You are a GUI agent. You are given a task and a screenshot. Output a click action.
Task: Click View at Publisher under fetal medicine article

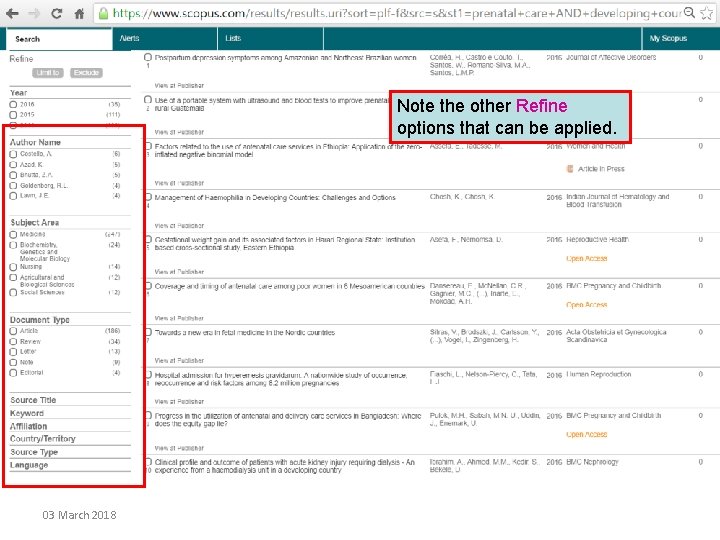tap(179, 360)
